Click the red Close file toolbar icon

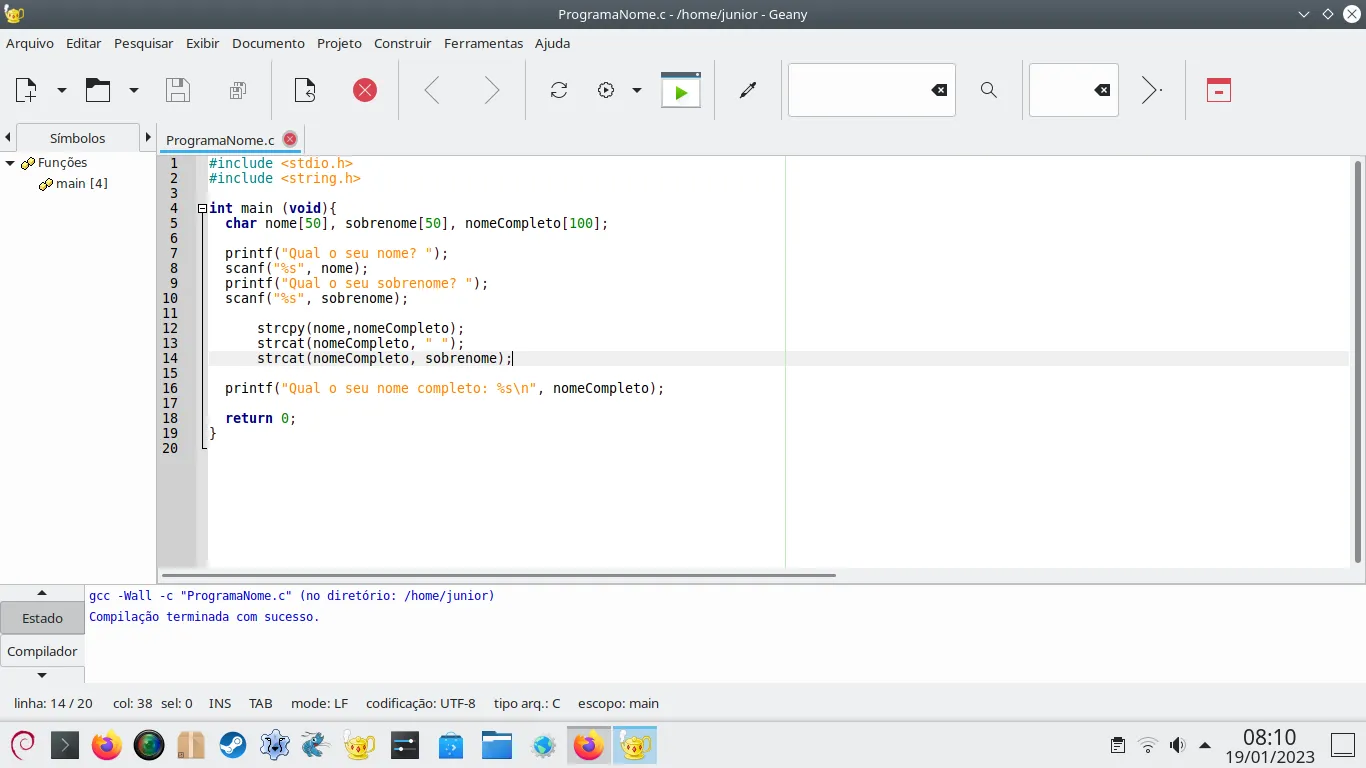(x=365, y=90)
